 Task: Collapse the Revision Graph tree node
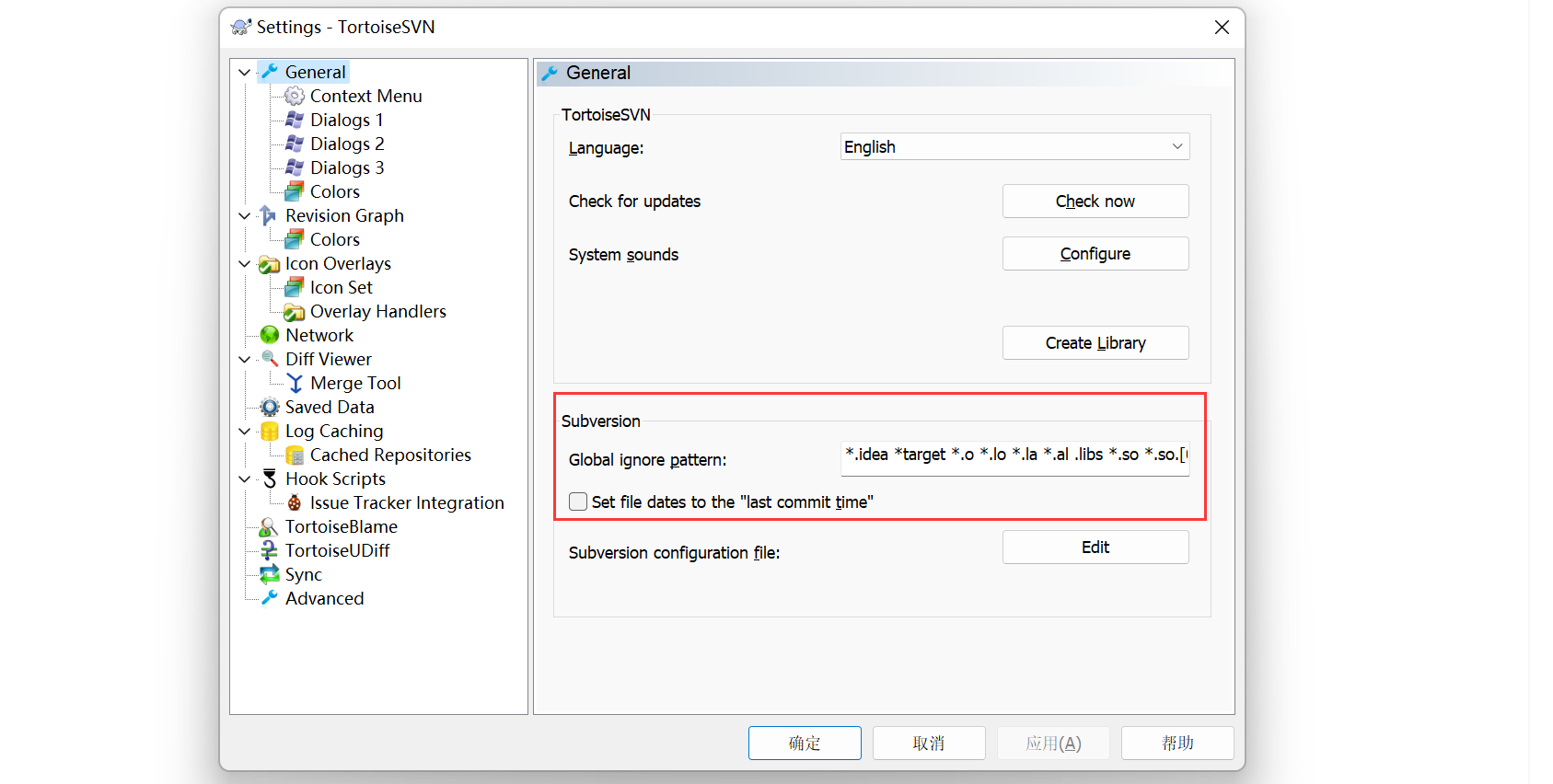click(x=244, y=215)
